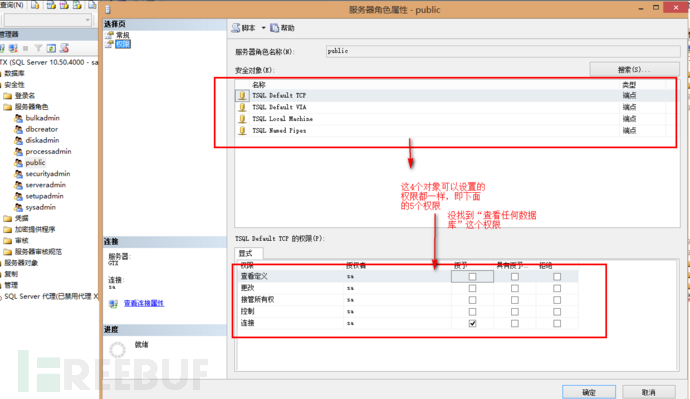
Task: Click the 登录名 folder icon
Action: [x=7, y=95]
